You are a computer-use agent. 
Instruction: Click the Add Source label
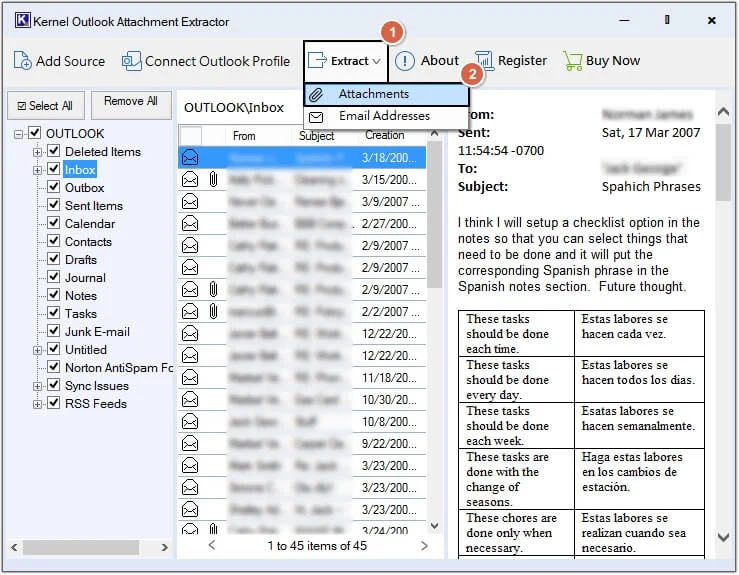pyautogui.click(x=71, y=61)
